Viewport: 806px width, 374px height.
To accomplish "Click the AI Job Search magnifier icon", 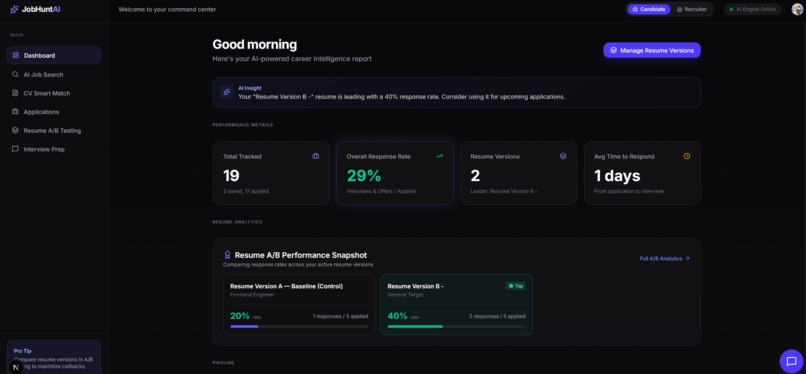I will coord(15,74).
